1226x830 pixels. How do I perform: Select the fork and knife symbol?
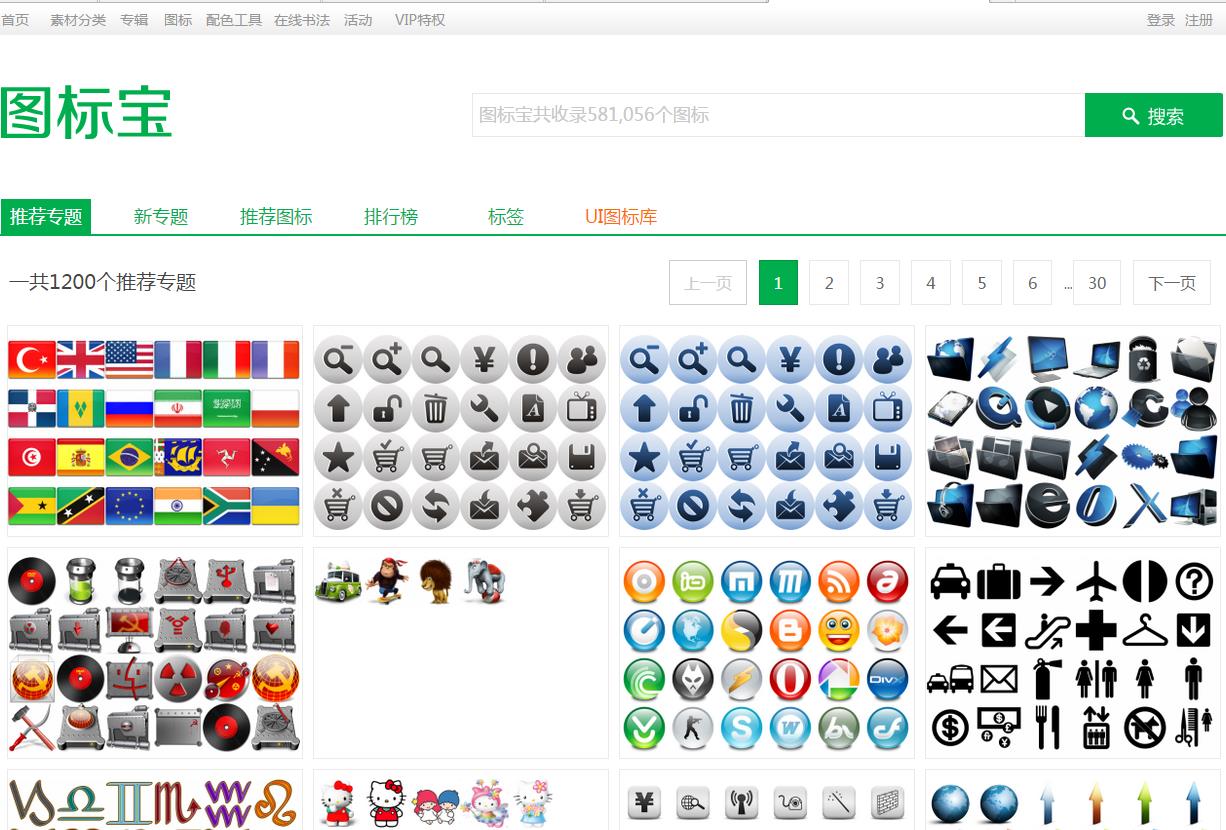click(x=1047, y=728)
